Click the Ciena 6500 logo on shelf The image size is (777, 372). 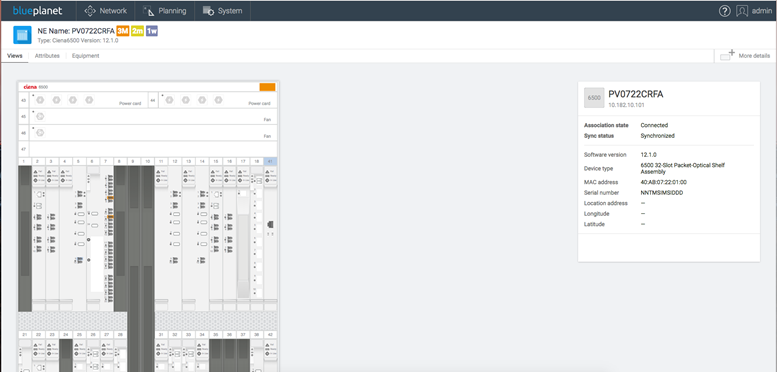point(36,87)
